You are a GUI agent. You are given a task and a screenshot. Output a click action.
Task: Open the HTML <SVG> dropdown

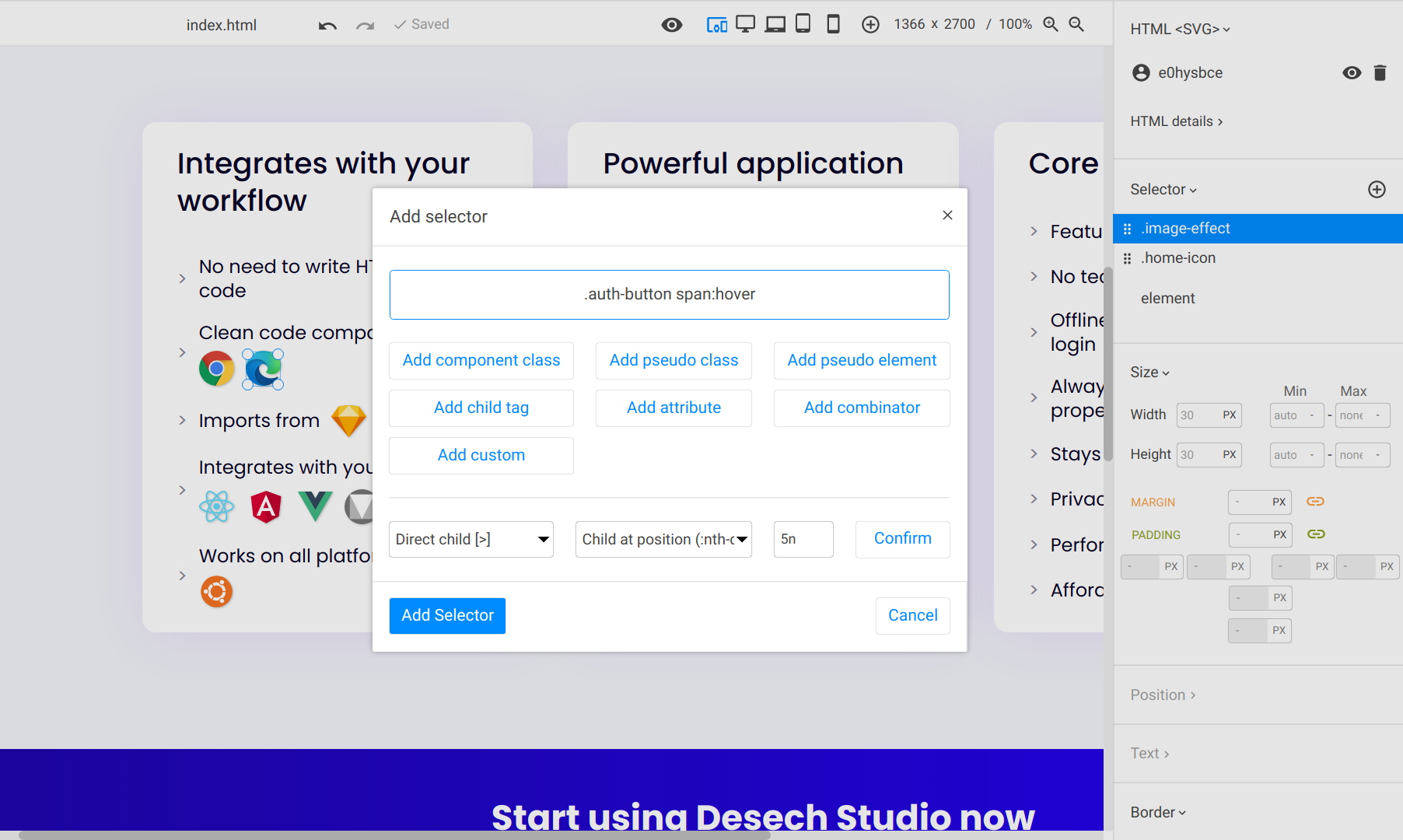click(1180, 29)
